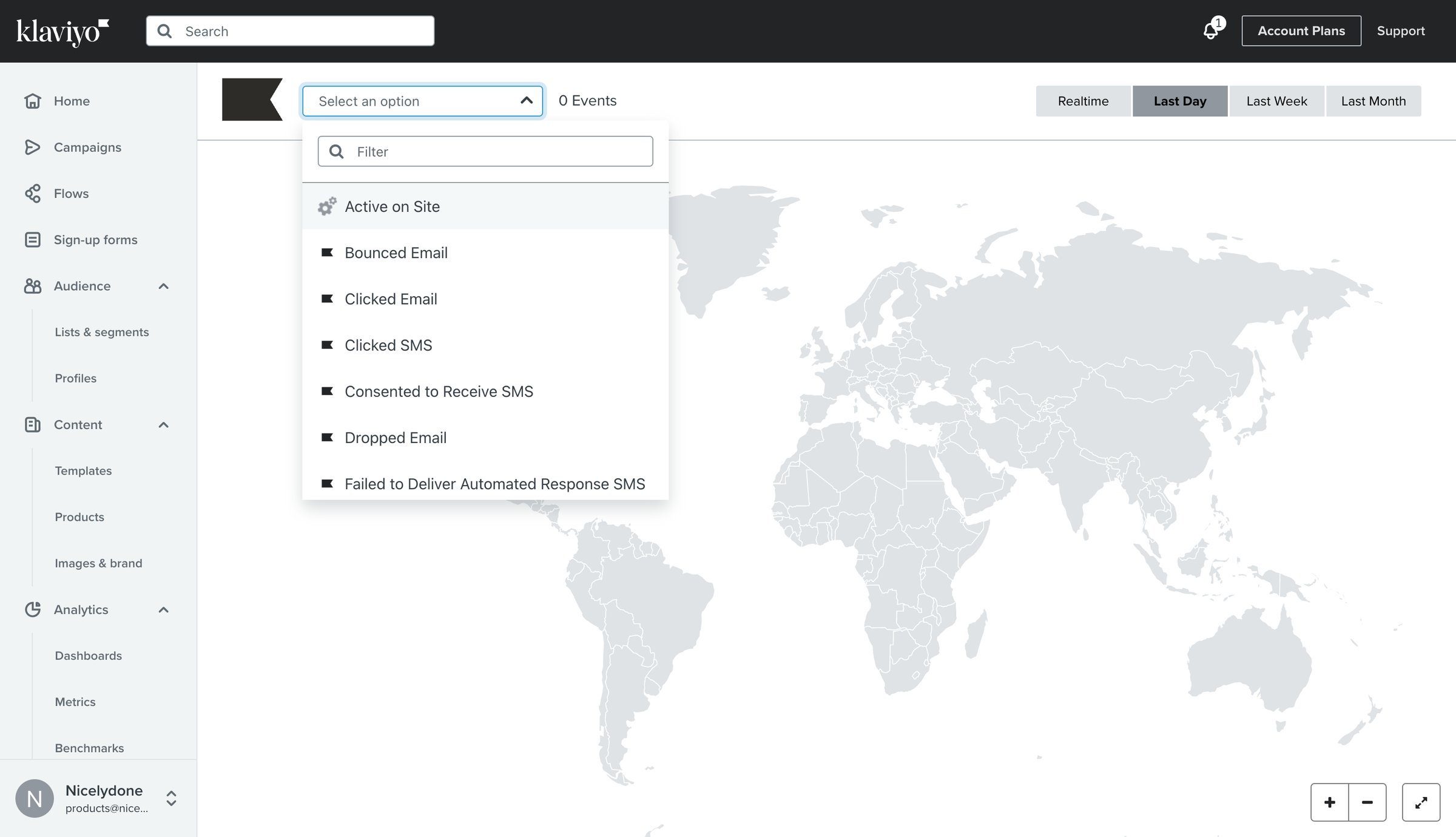The height and width of the screenshot is (837, 1456).
Task: Choose Dropped Email option
Action: tap(485, 437)
